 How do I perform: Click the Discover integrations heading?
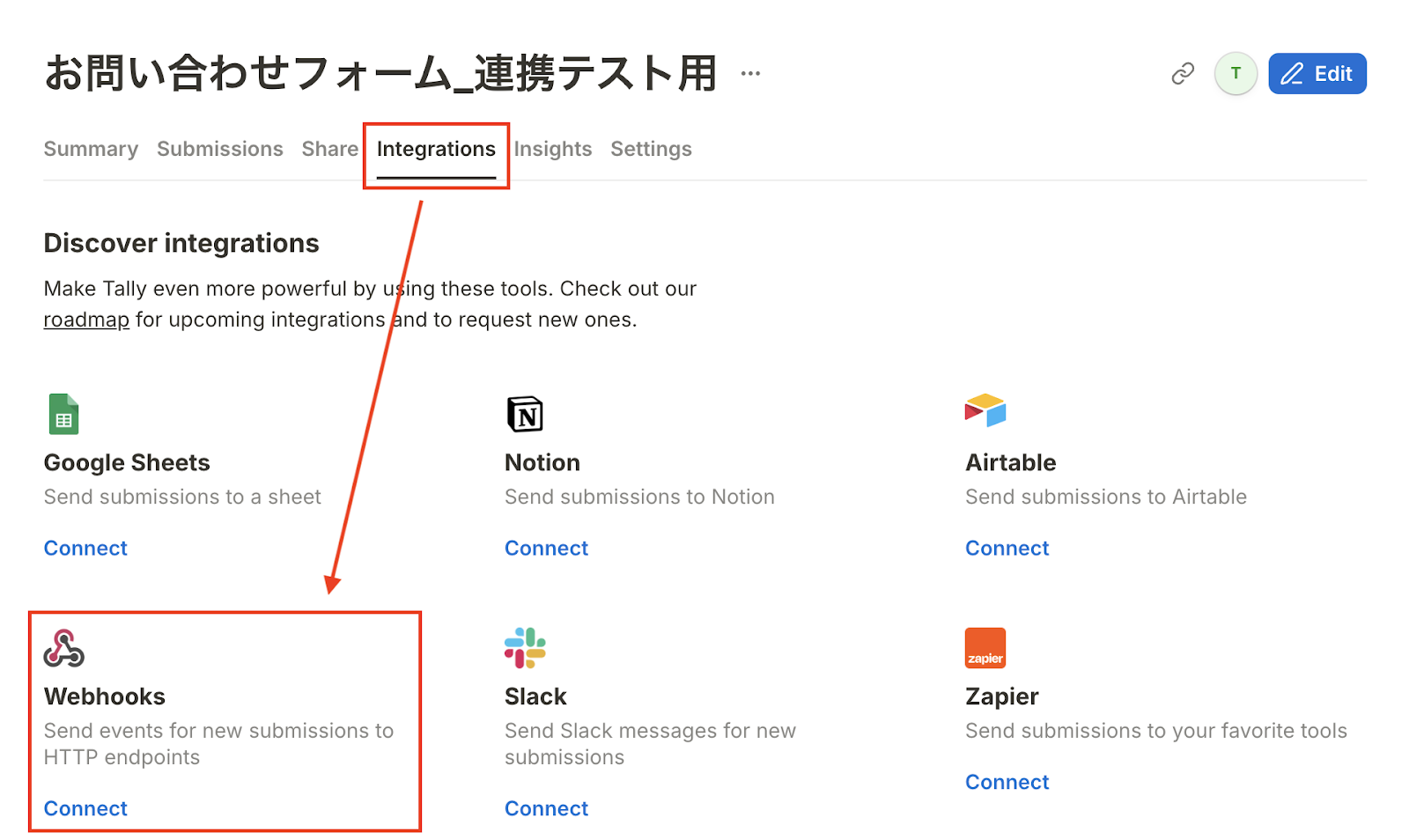click(181, 243)
